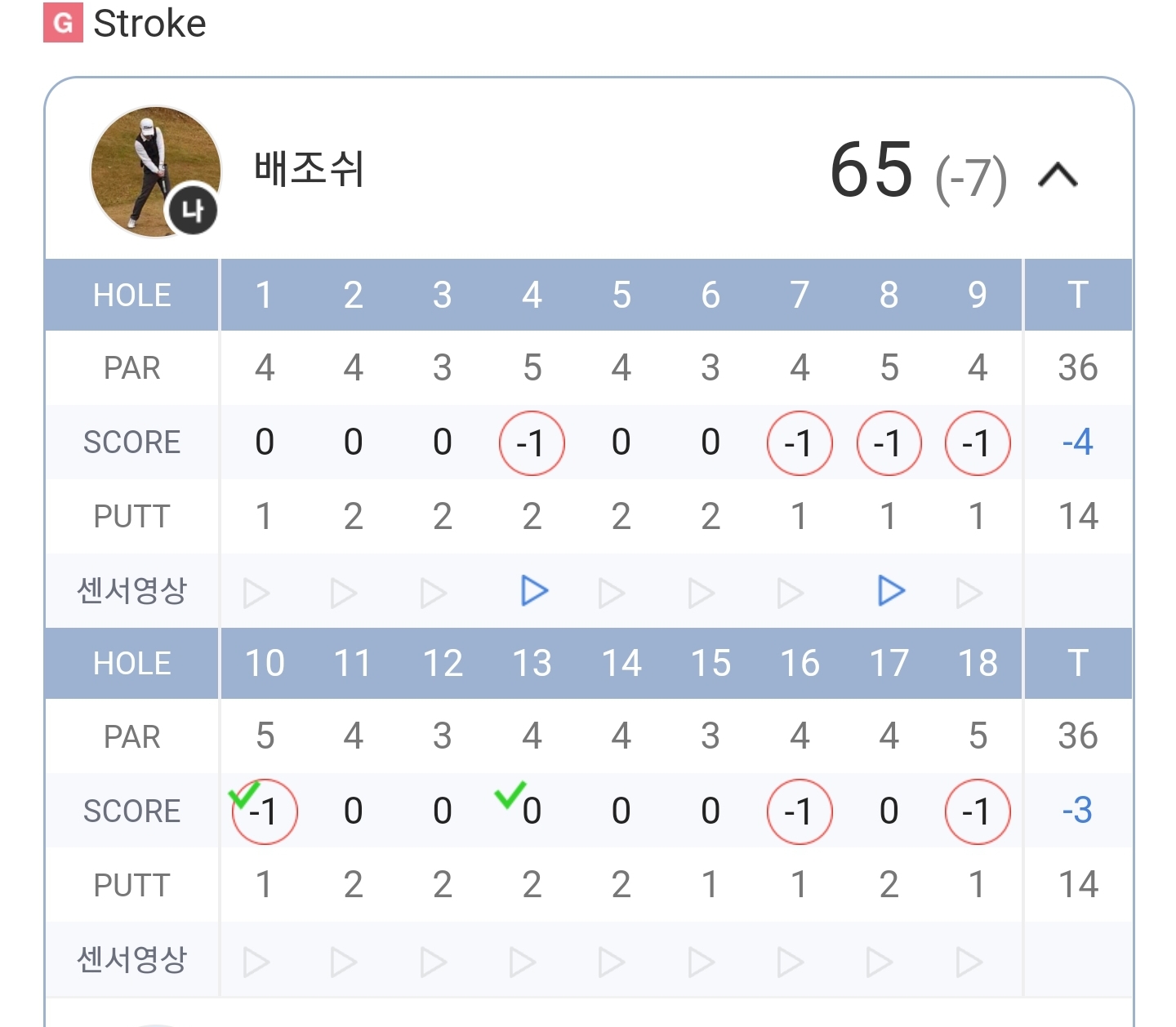Viewport: 1176px width, 1027px height.
Task: Click hole 15 sensor video play icon
Action: point(701,963)
